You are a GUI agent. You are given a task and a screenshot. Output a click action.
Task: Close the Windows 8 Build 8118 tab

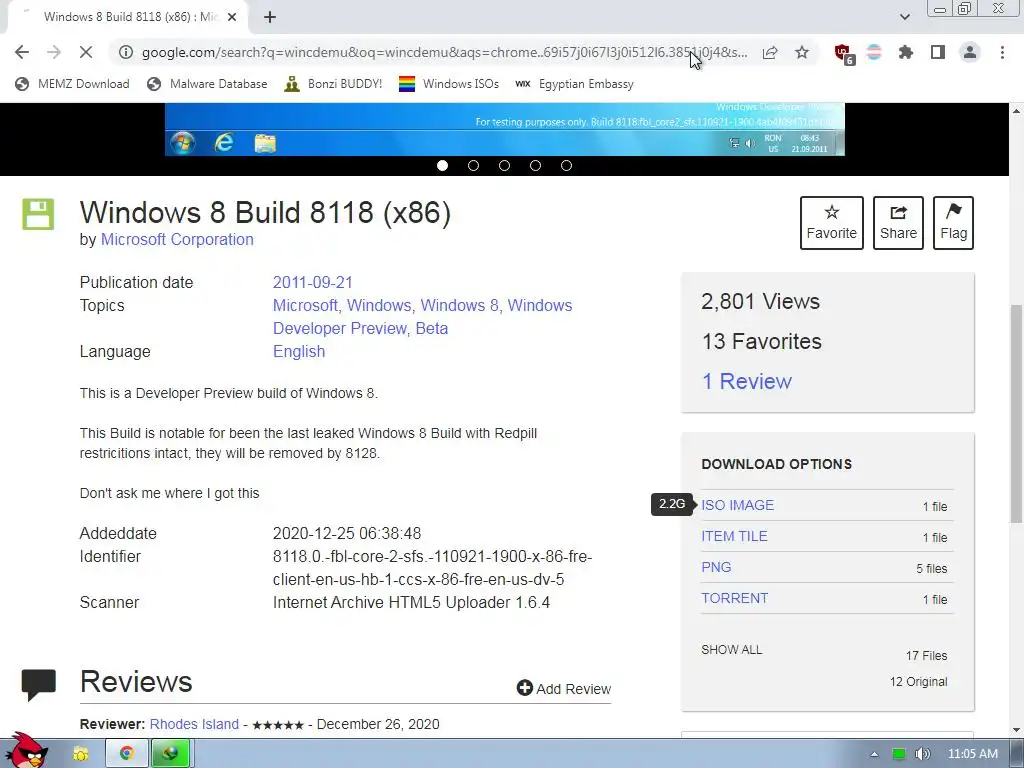coord(232,17)
